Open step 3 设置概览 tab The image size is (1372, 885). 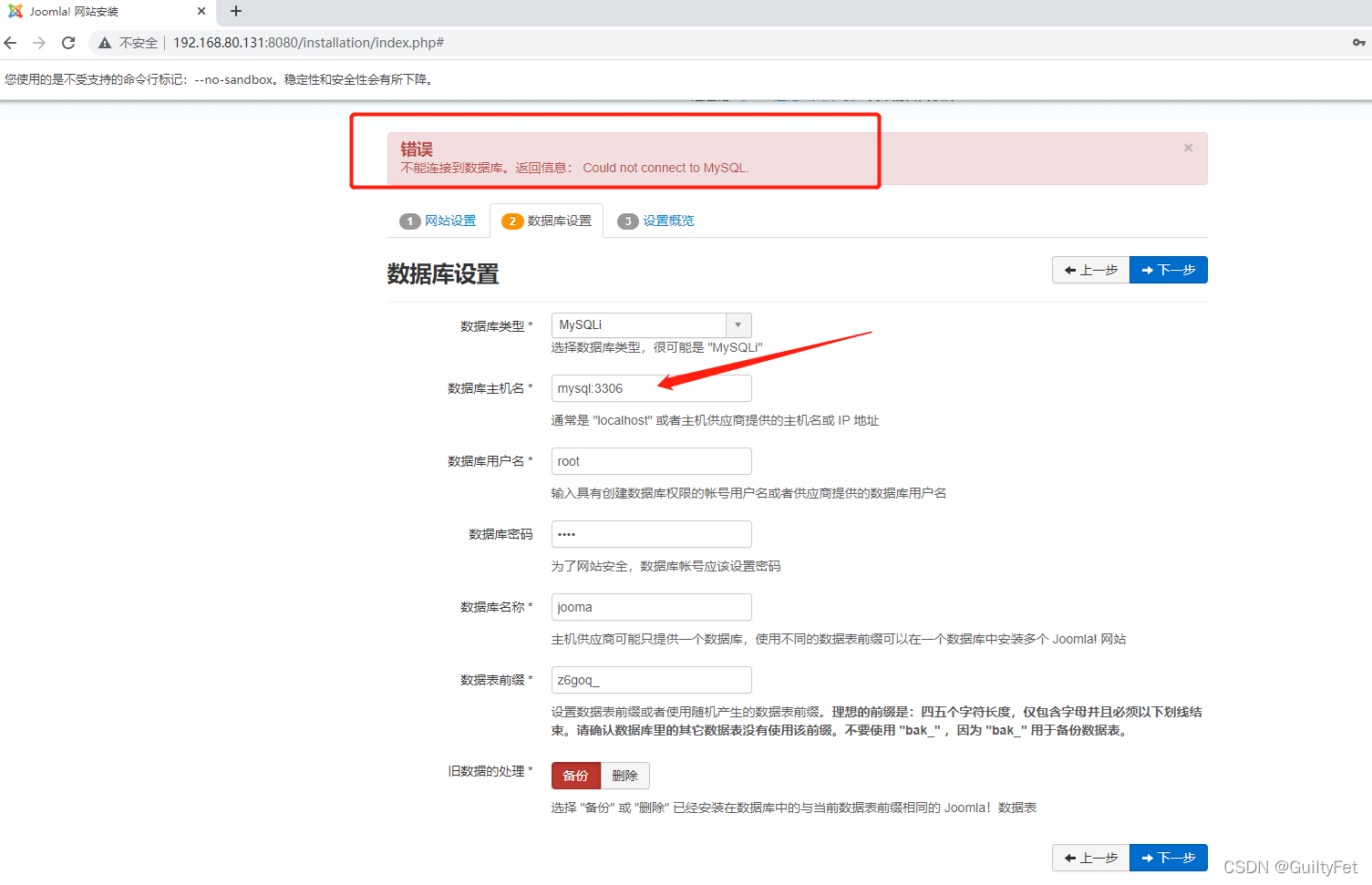(x=655, y=221)
